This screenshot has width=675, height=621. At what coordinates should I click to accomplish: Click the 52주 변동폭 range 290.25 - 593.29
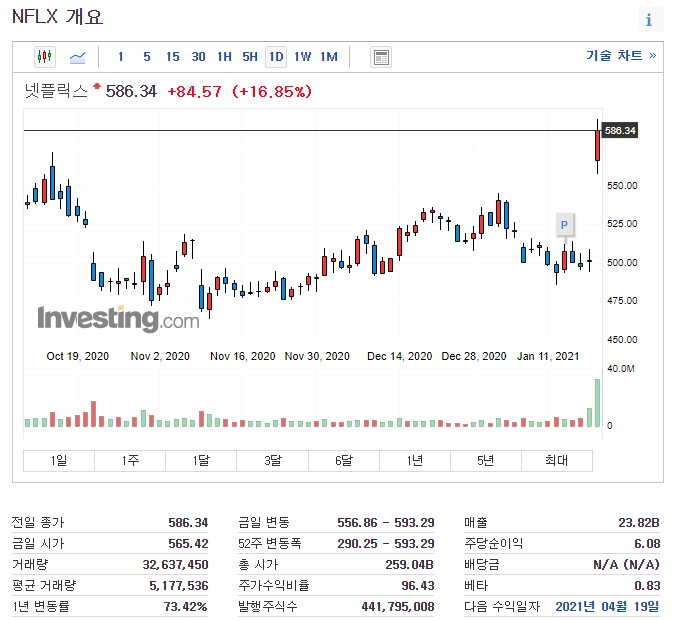386,544
